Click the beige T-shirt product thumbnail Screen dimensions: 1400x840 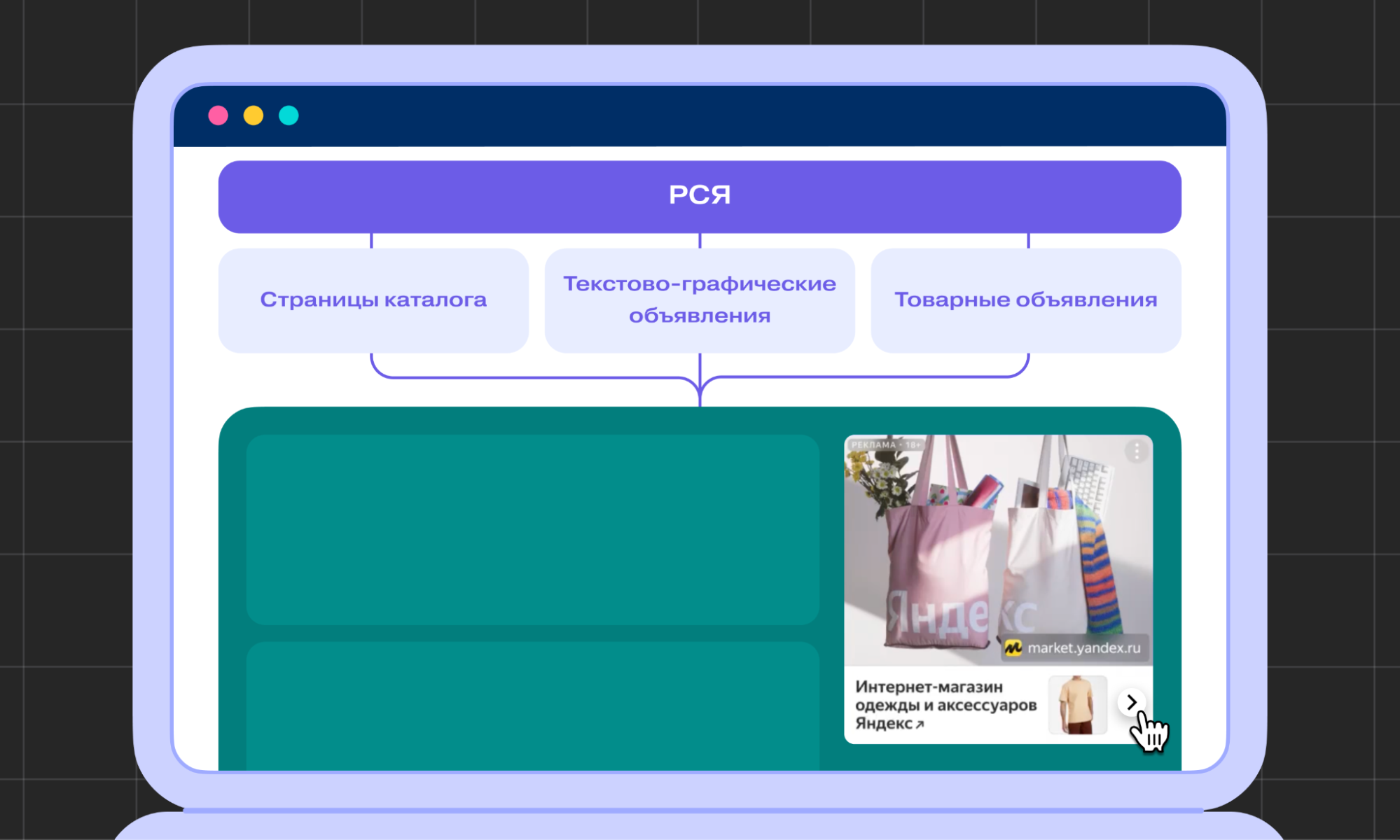(1077, 705)
